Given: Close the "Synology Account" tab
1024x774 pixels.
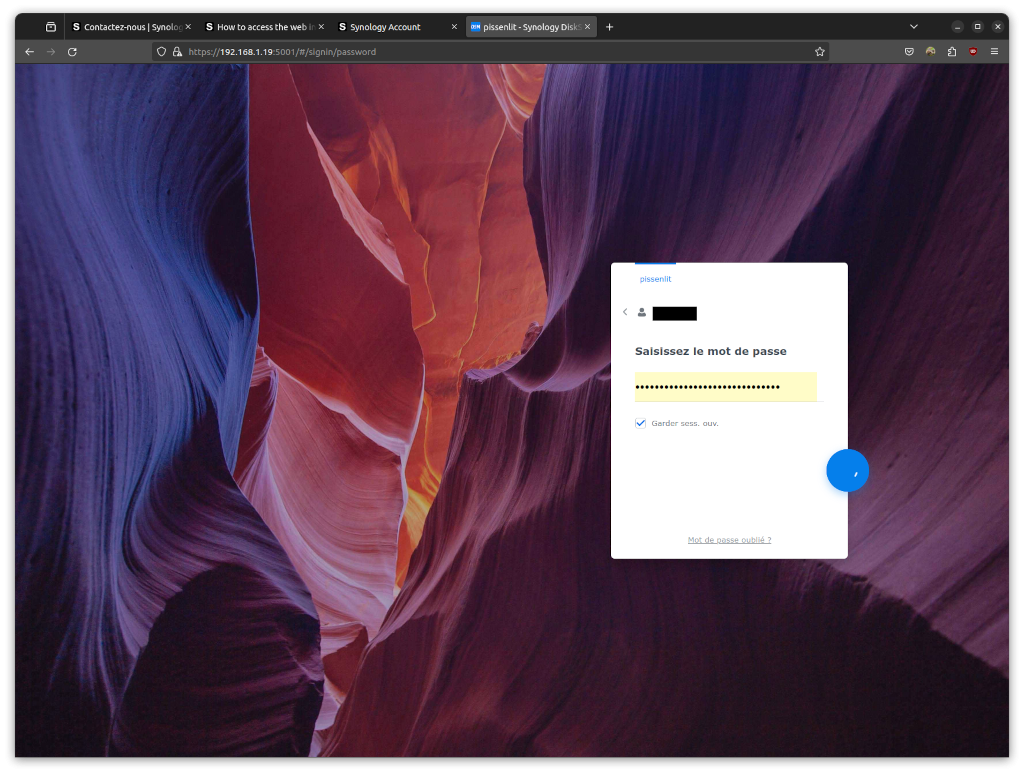Looking at the screenshot, I should tap(454, 27).
